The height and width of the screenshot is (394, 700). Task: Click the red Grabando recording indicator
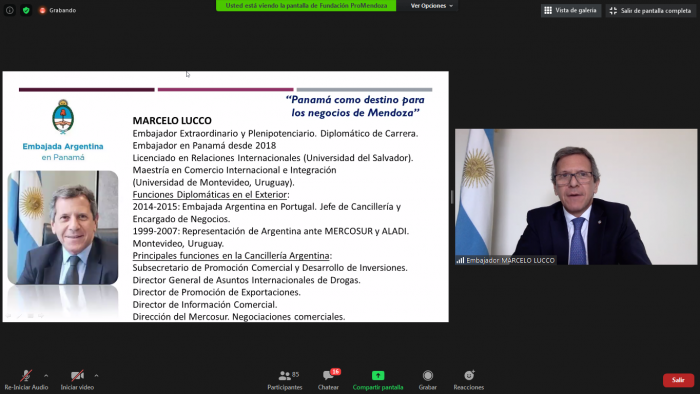point(58,10)
